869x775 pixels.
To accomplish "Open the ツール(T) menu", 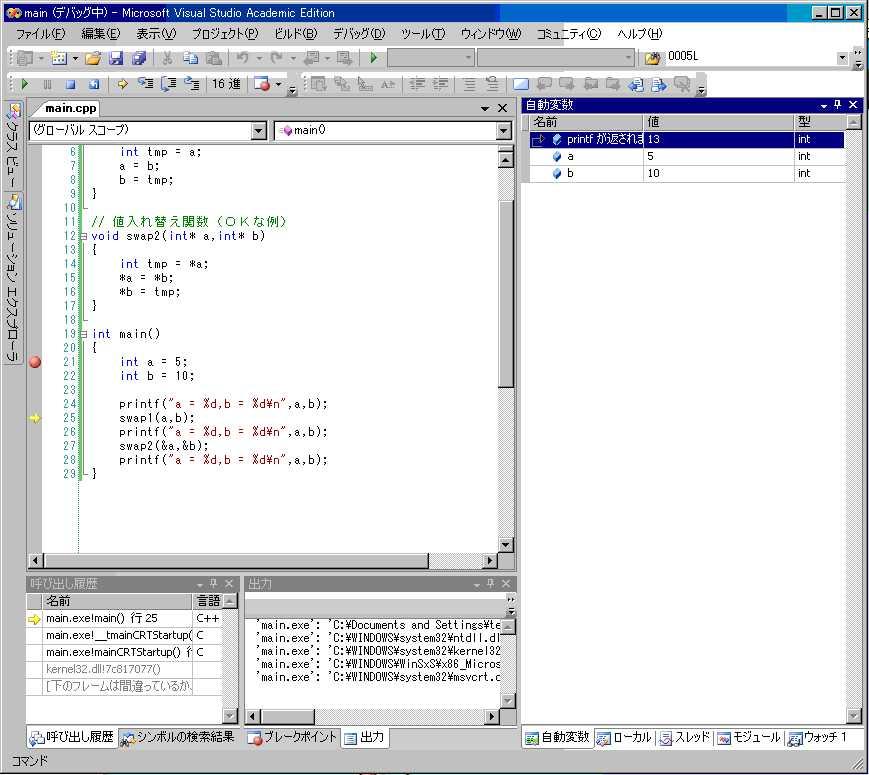I will [423, 34].
